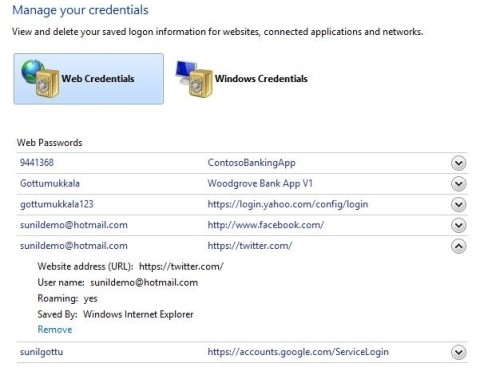
Task: Switch to Windows Credentials tab label
Action: (261, 79)
